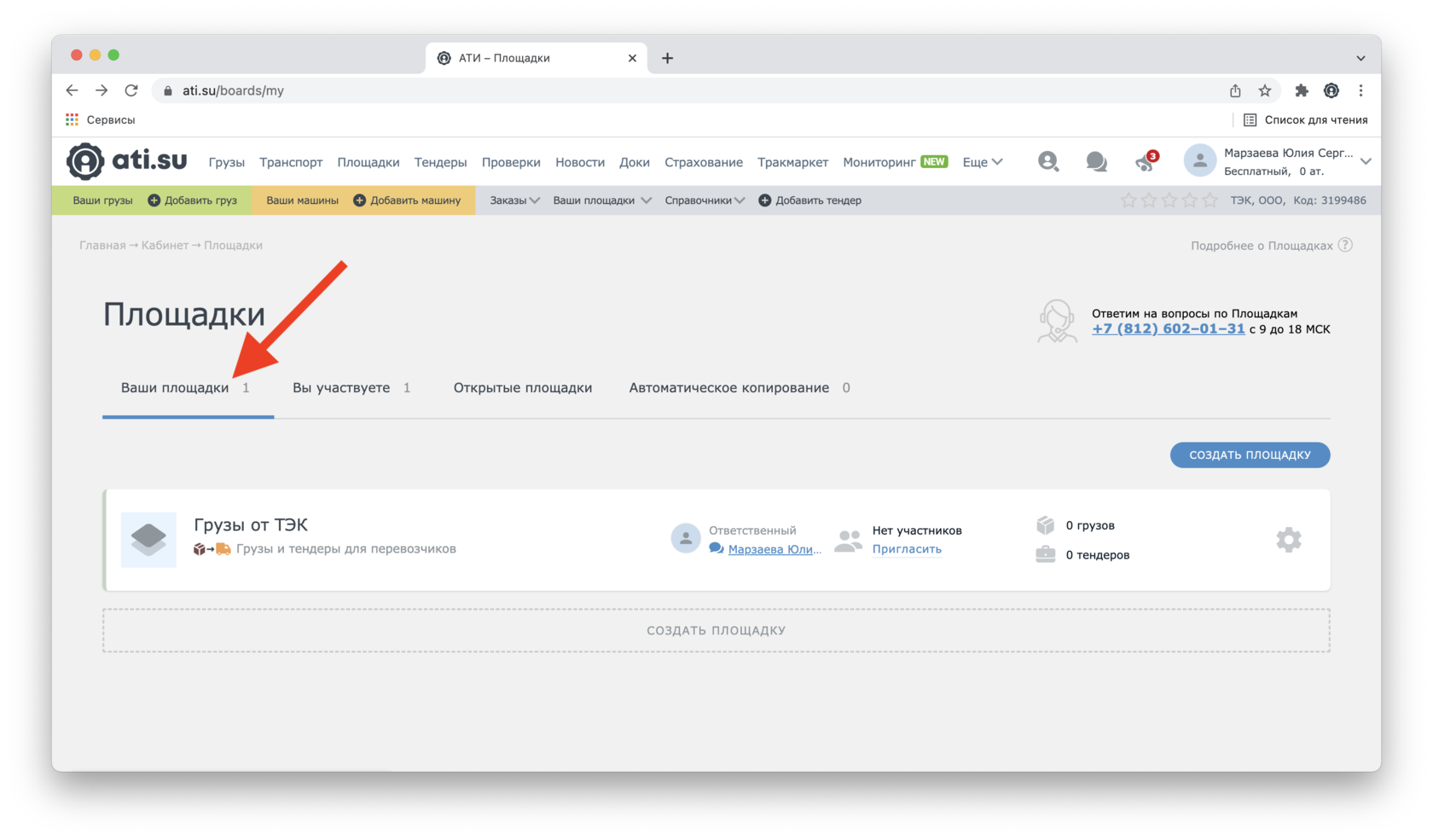Expand the Справочники dropdown
1433x840 pixels.
click(x=705, y=200)
